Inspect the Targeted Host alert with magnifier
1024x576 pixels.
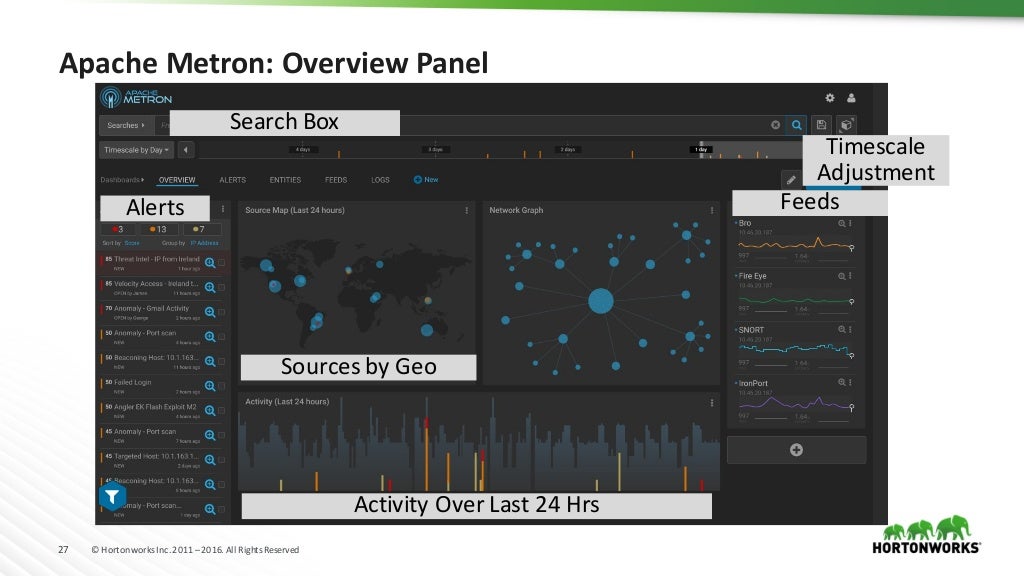210,460
